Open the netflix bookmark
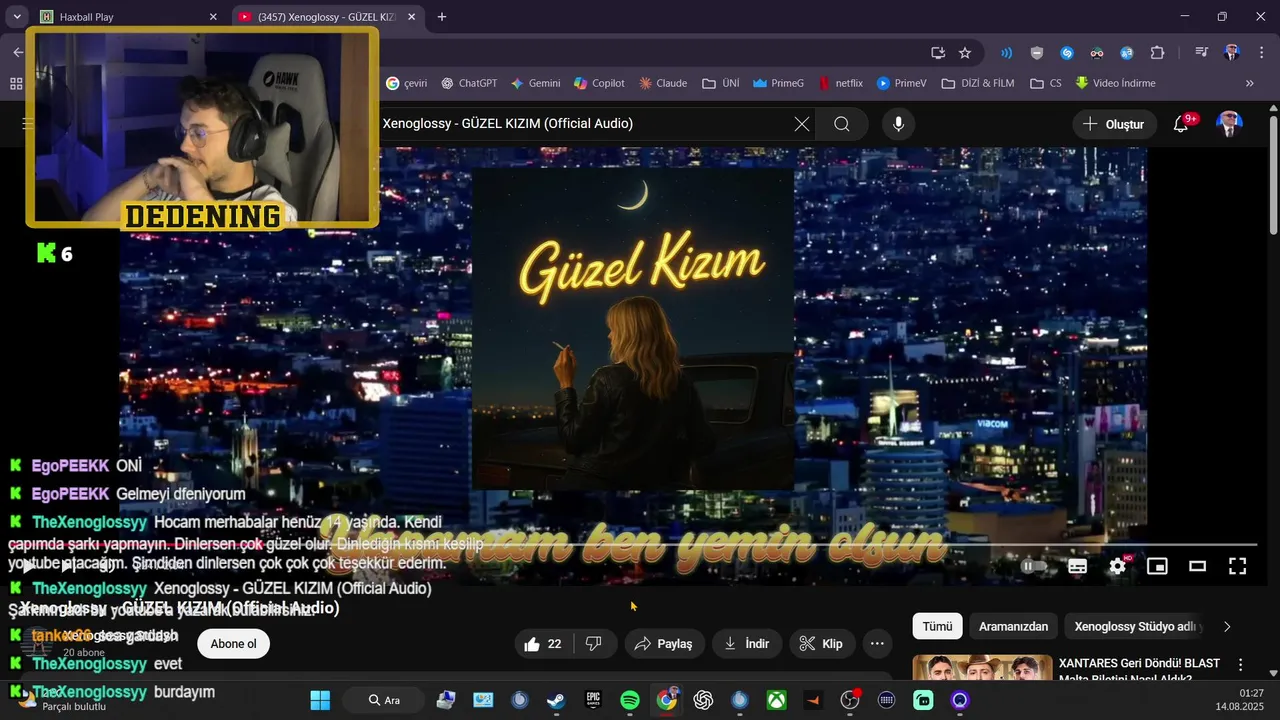The width and height of the screenshot is (1280, 720). pos(840,83)
